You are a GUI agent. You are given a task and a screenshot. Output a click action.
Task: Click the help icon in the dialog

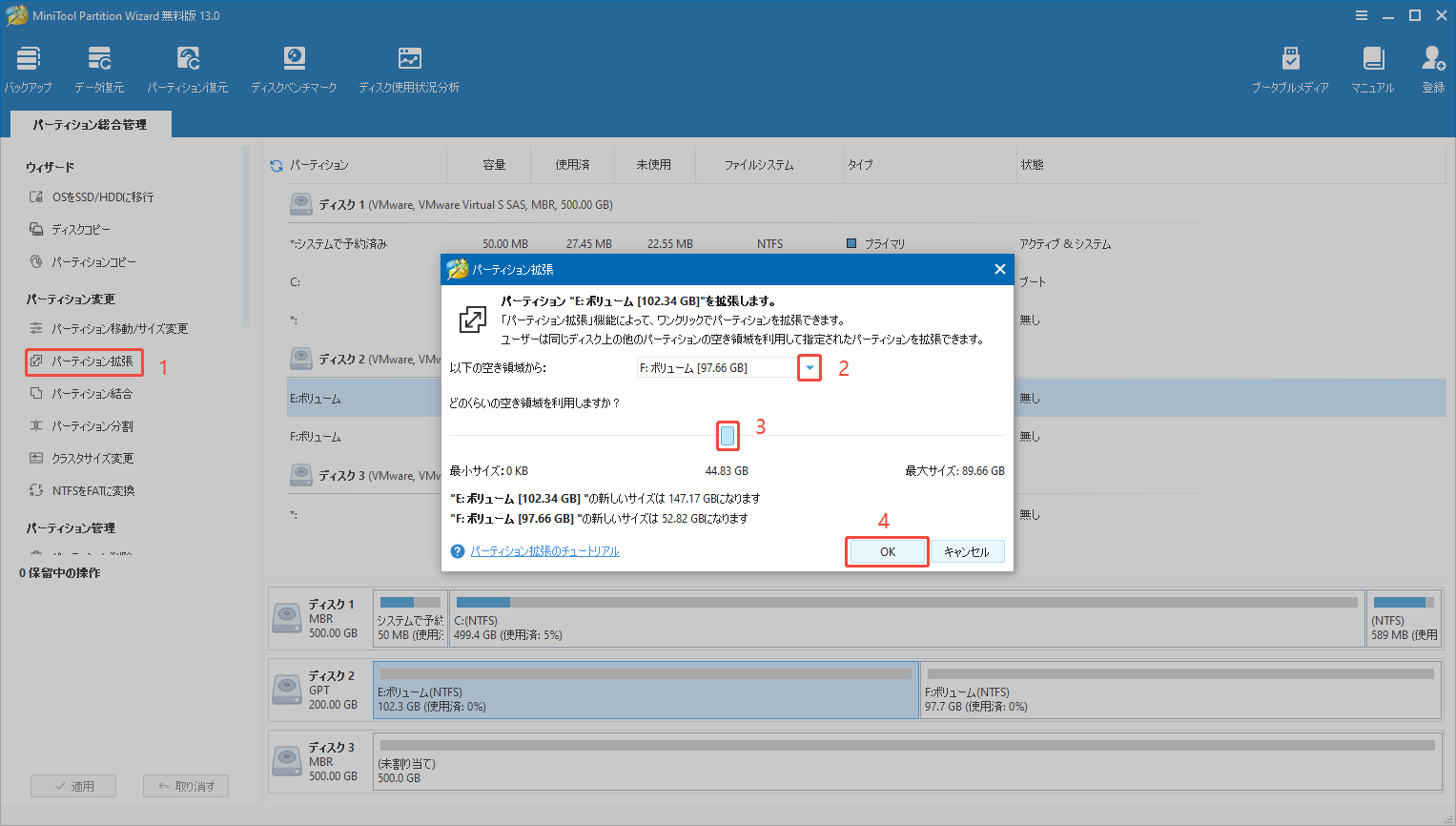[458, 550]
